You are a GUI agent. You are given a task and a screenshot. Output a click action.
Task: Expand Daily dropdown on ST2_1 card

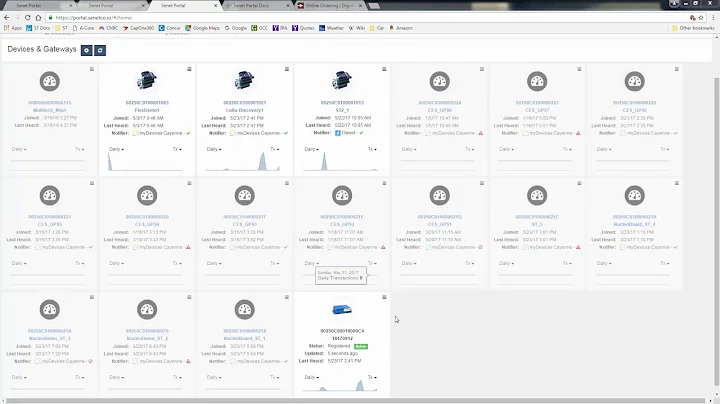coord(311,149)
